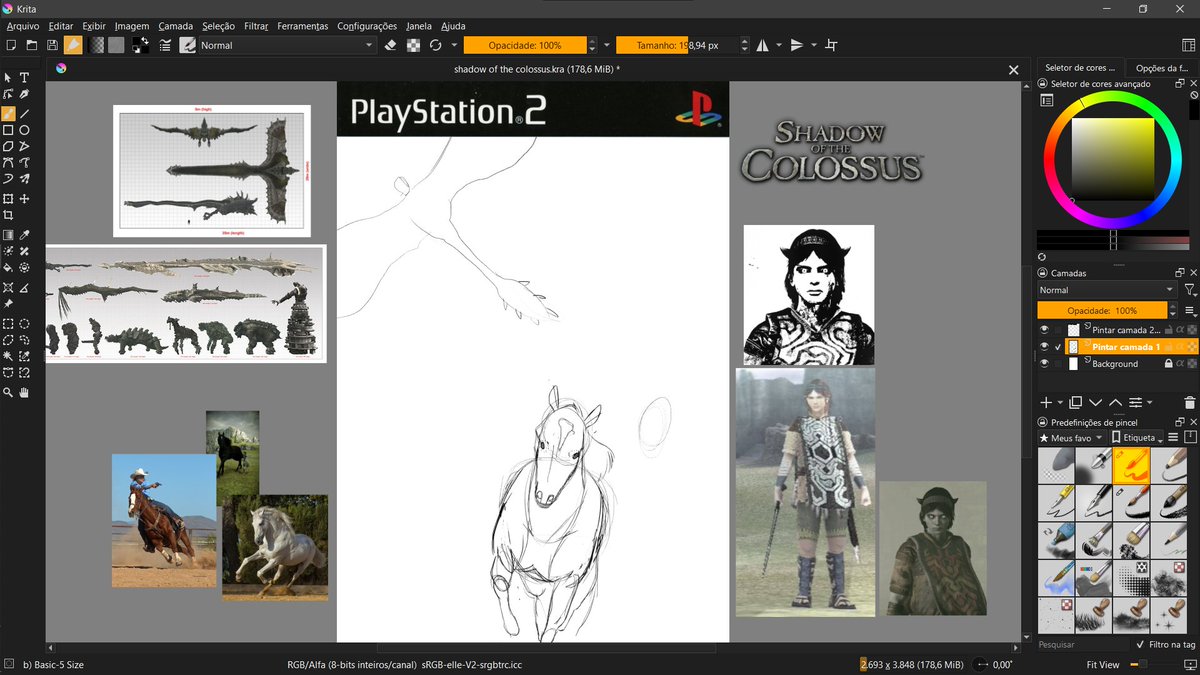Viewport: 1200px width, 675px height.
Task: Open the toolbar blending mode Normal dropdown
Action: pyautogui.click(x=287, y=45)
